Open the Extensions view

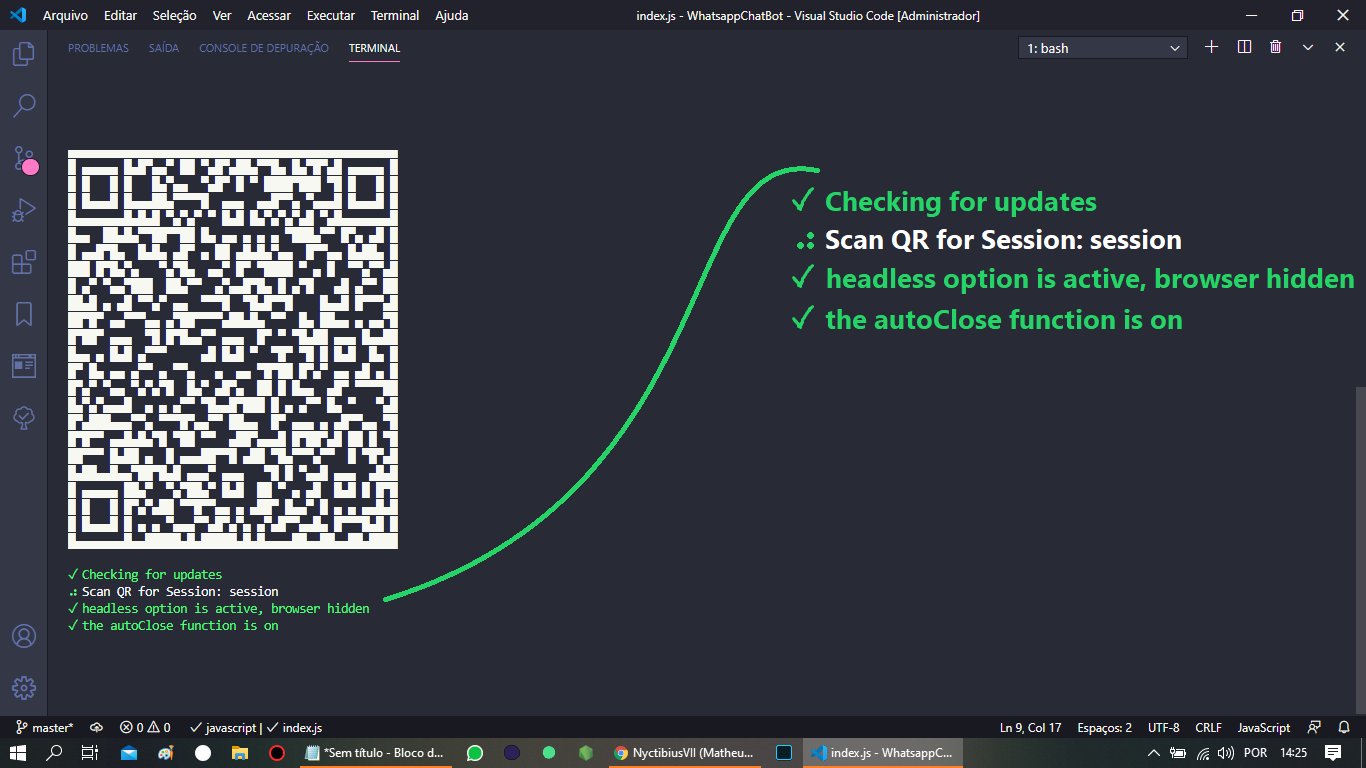point(24,262)
